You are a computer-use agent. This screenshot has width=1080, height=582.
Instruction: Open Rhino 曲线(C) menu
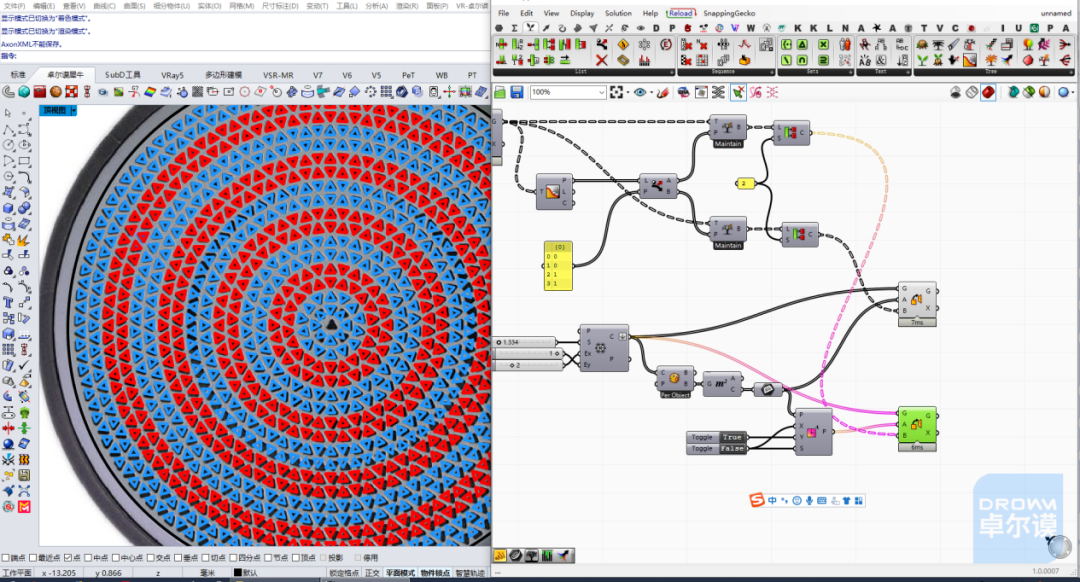104,6
